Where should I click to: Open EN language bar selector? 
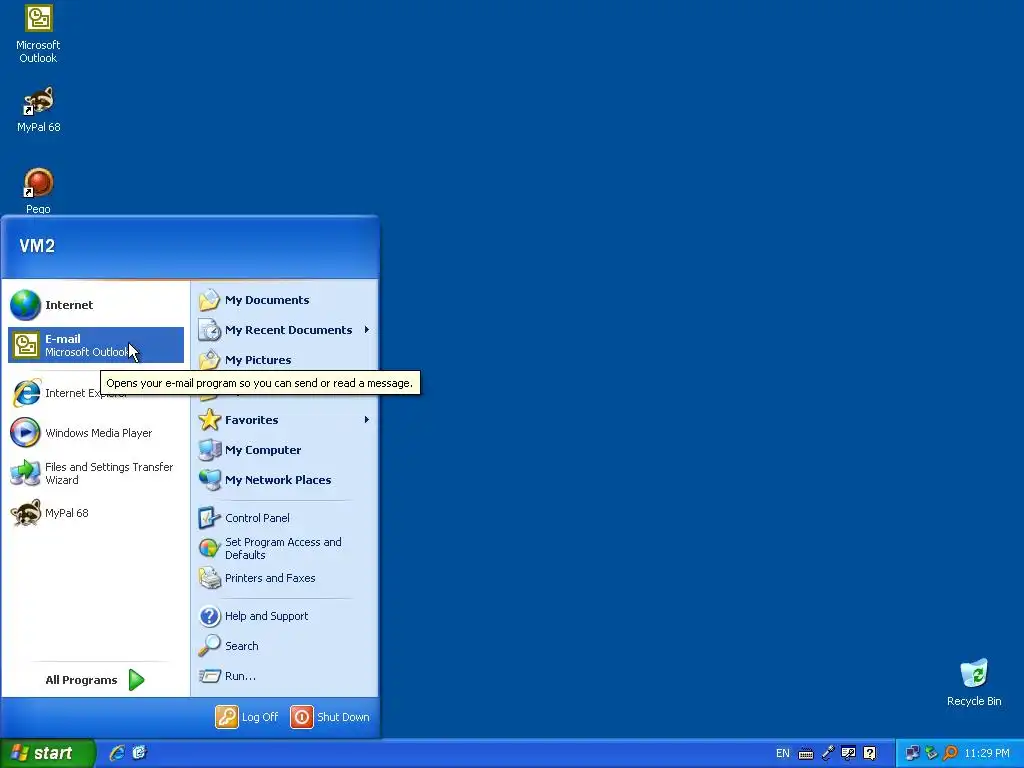click(782, 754)
